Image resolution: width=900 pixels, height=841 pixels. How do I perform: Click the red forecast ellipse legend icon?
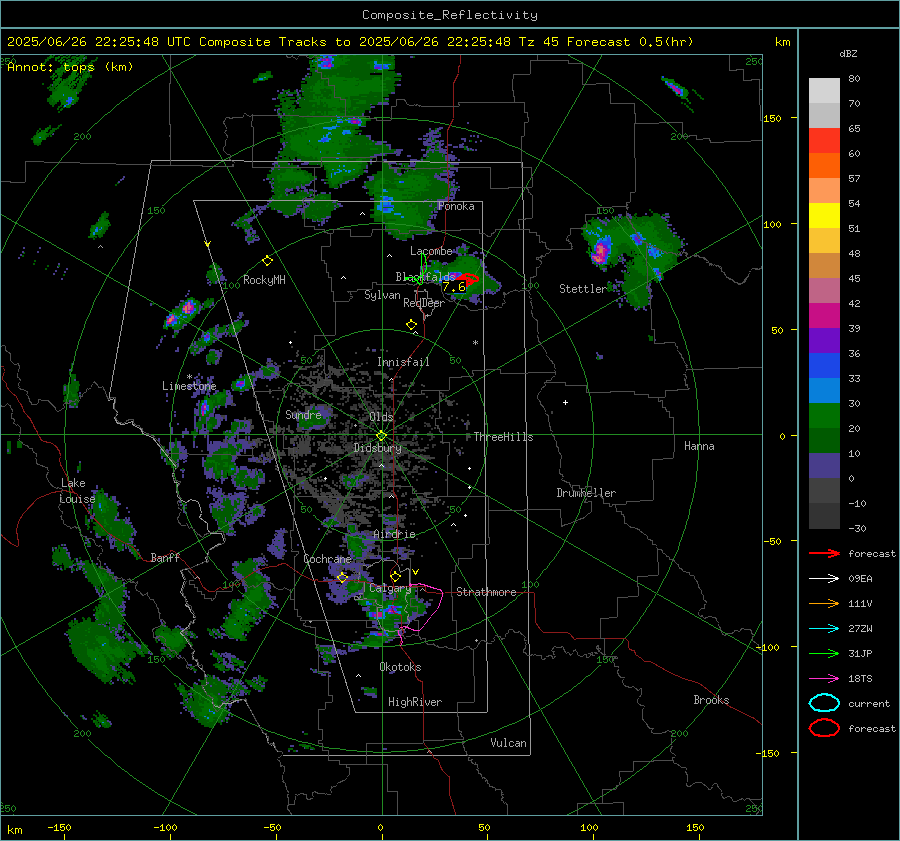click(x=824, y=728)
